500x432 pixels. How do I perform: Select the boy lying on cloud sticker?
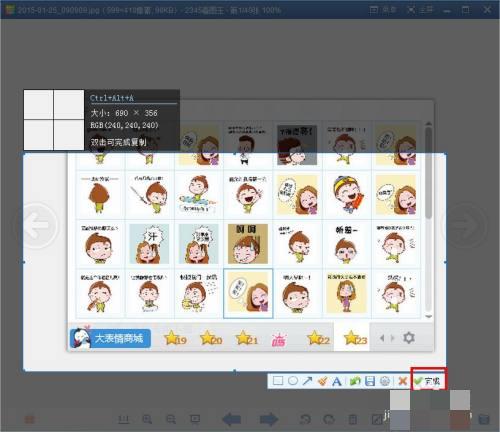198,194
